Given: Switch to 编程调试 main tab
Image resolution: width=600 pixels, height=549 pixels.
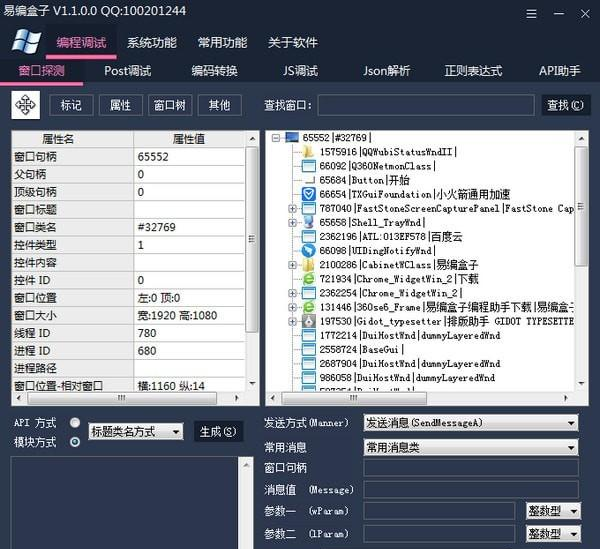Looking at the screenshot, I should point(81,42).
